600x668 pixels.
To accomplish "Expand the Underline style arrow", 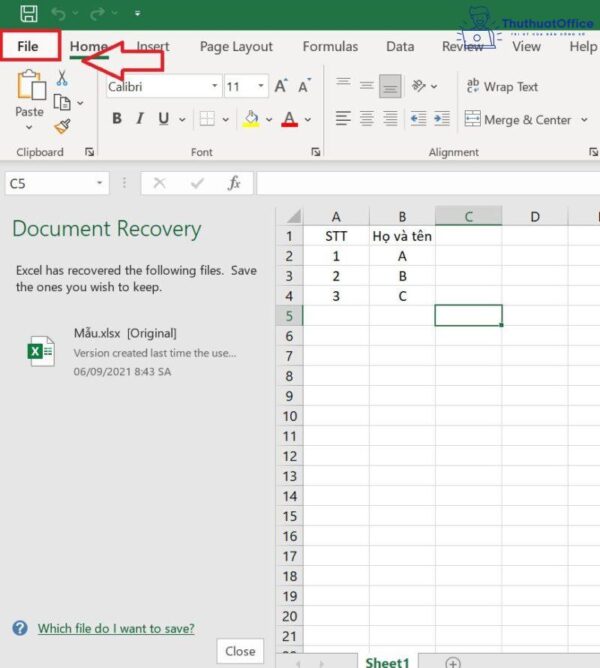I will point(182,120).
